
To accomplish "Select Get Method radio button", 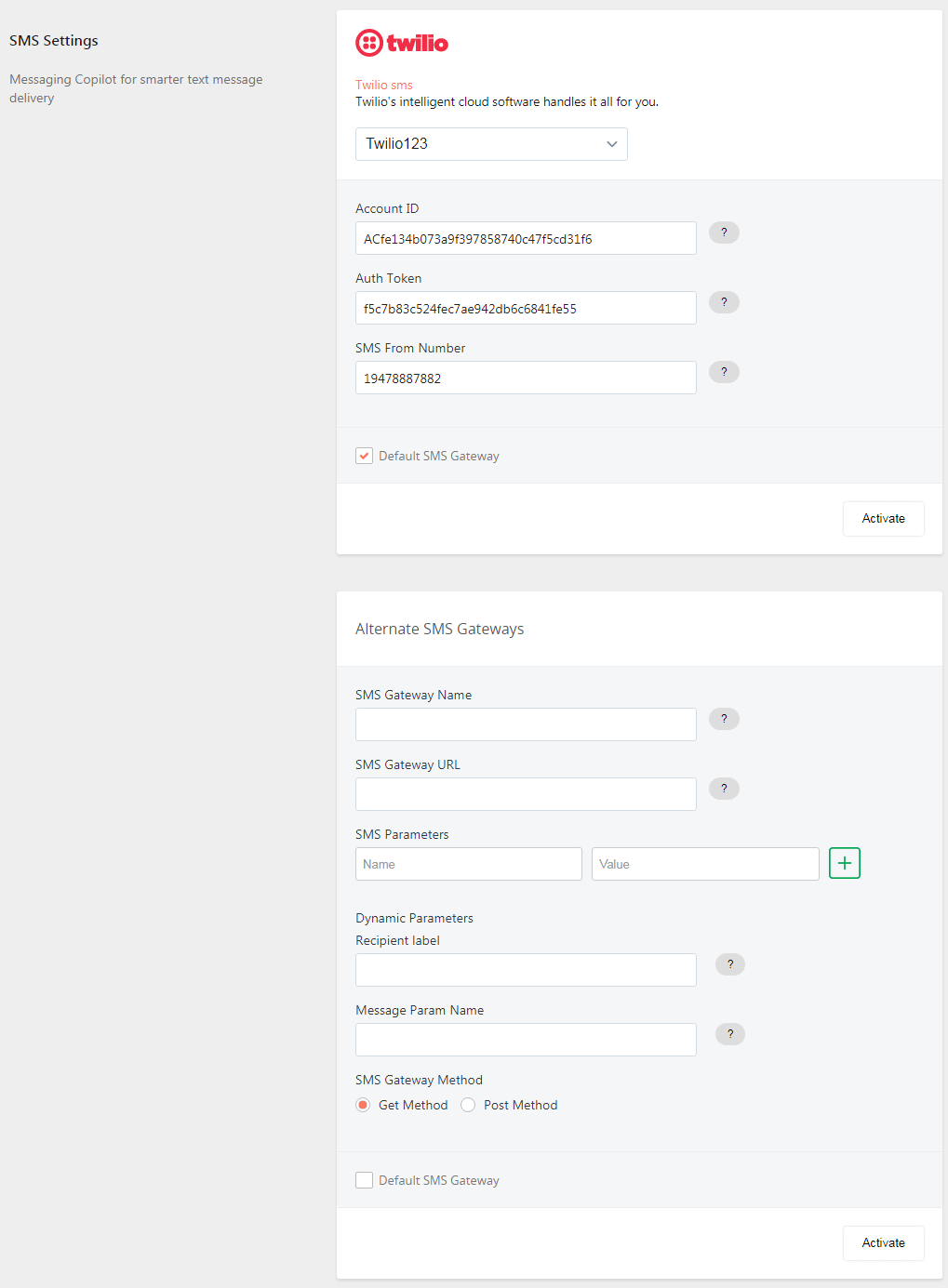I will click(363, 1105).
